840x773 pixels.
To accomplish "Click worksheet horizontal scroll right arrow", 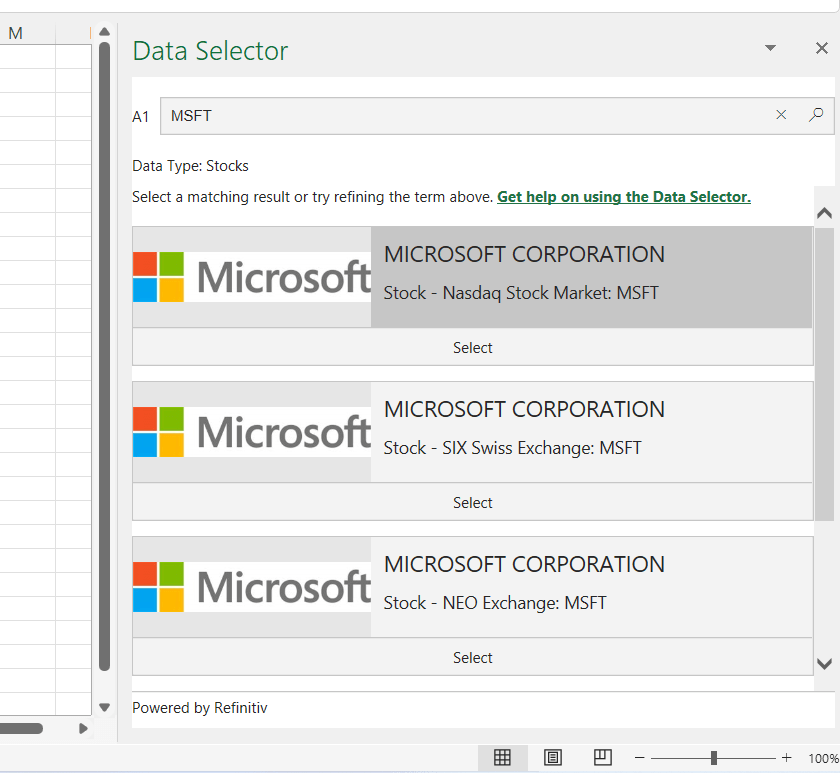I will [x=83, y=729].
